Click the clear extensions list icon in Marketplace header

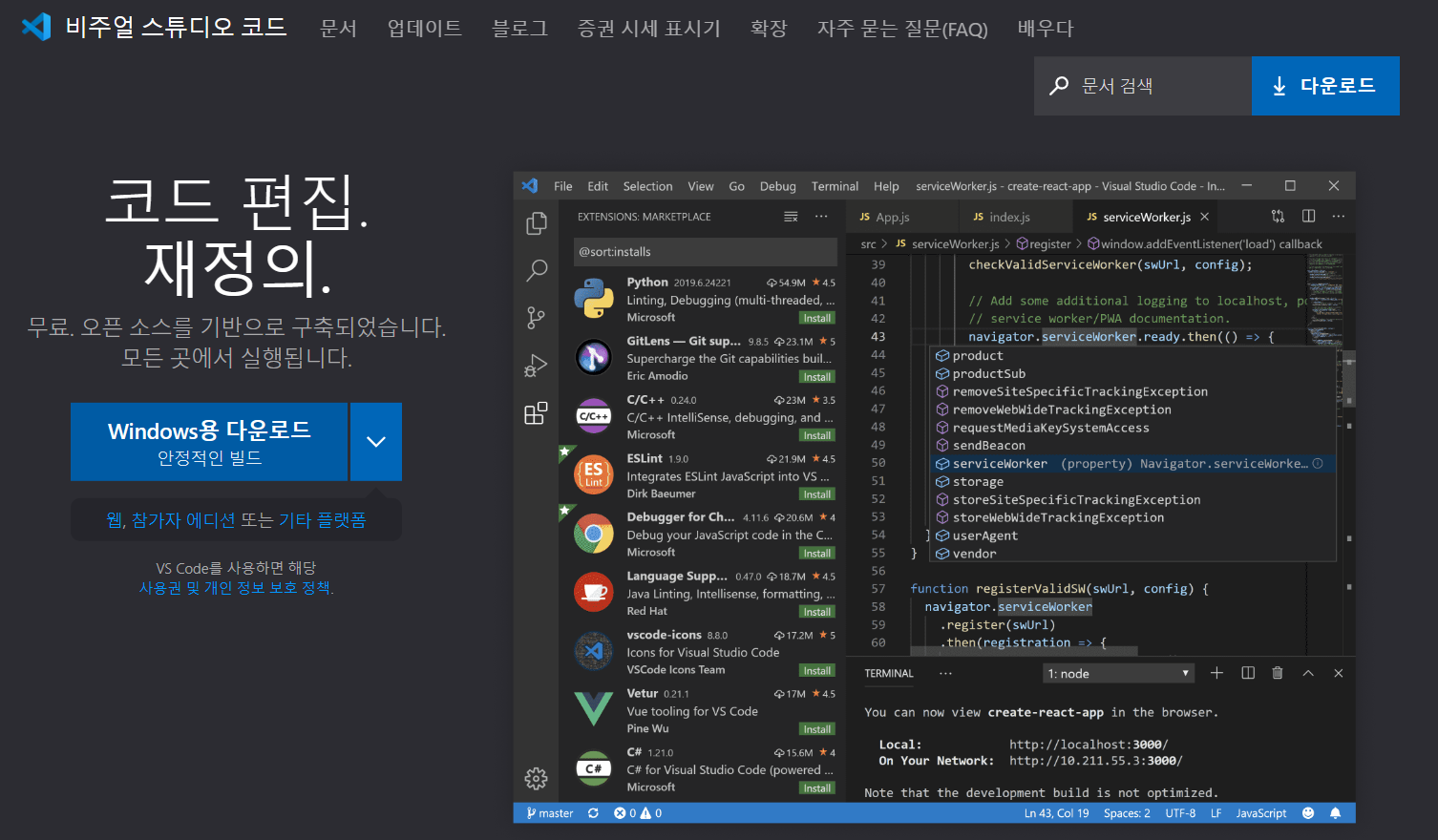tap(791, 217)
